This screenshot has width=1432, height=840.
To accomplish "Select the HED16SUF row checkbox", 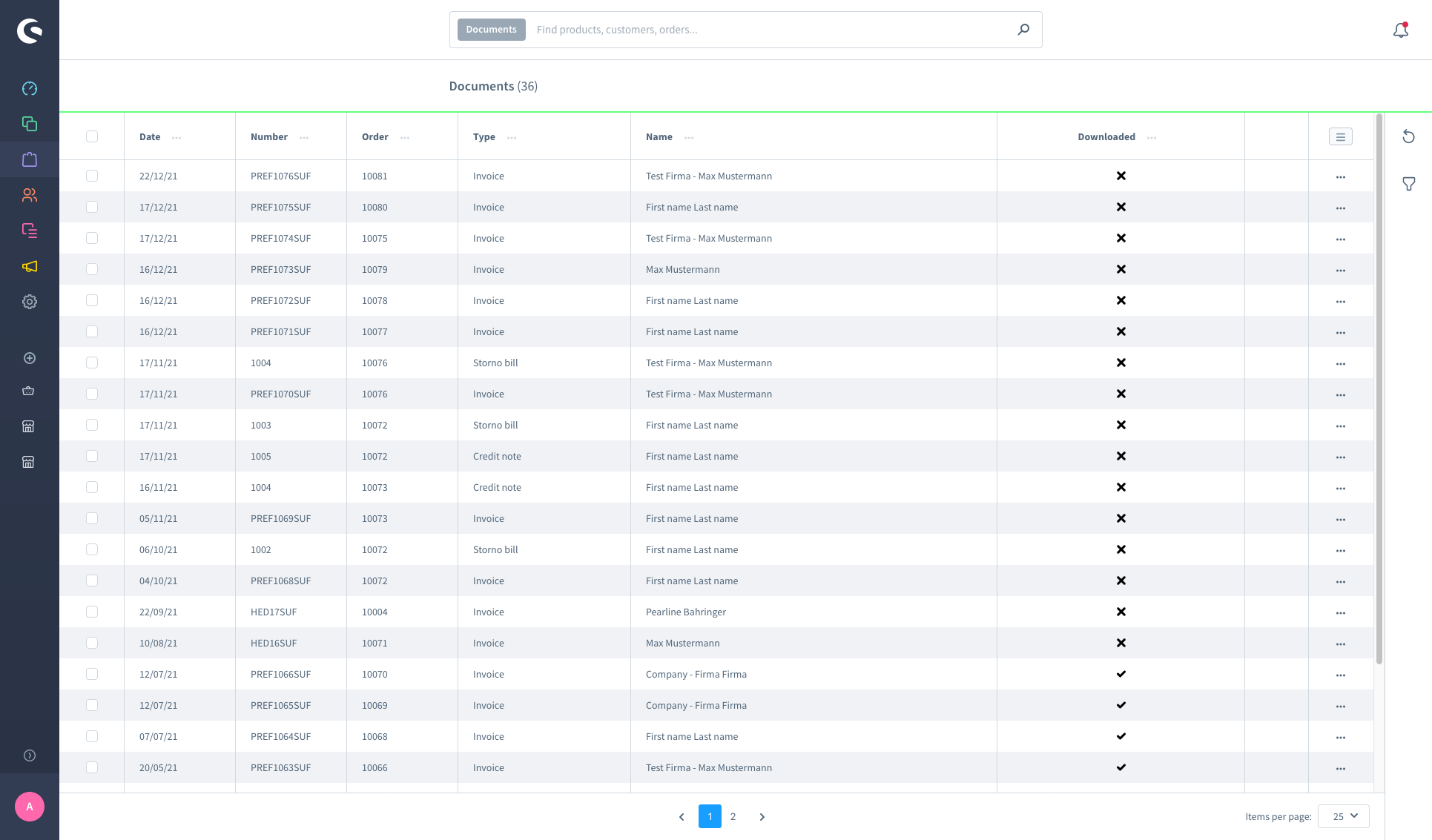I will (x=92, y=643).
